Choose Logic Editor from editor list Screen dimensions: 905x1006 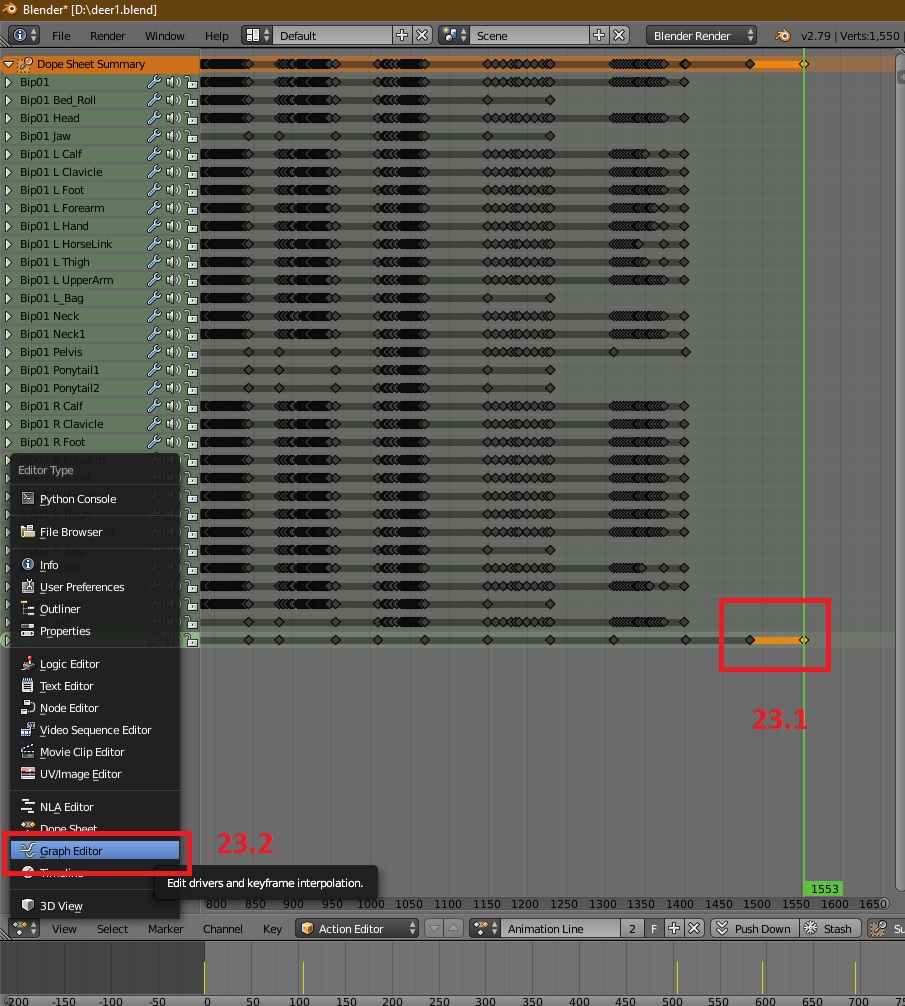coord(95,664)
